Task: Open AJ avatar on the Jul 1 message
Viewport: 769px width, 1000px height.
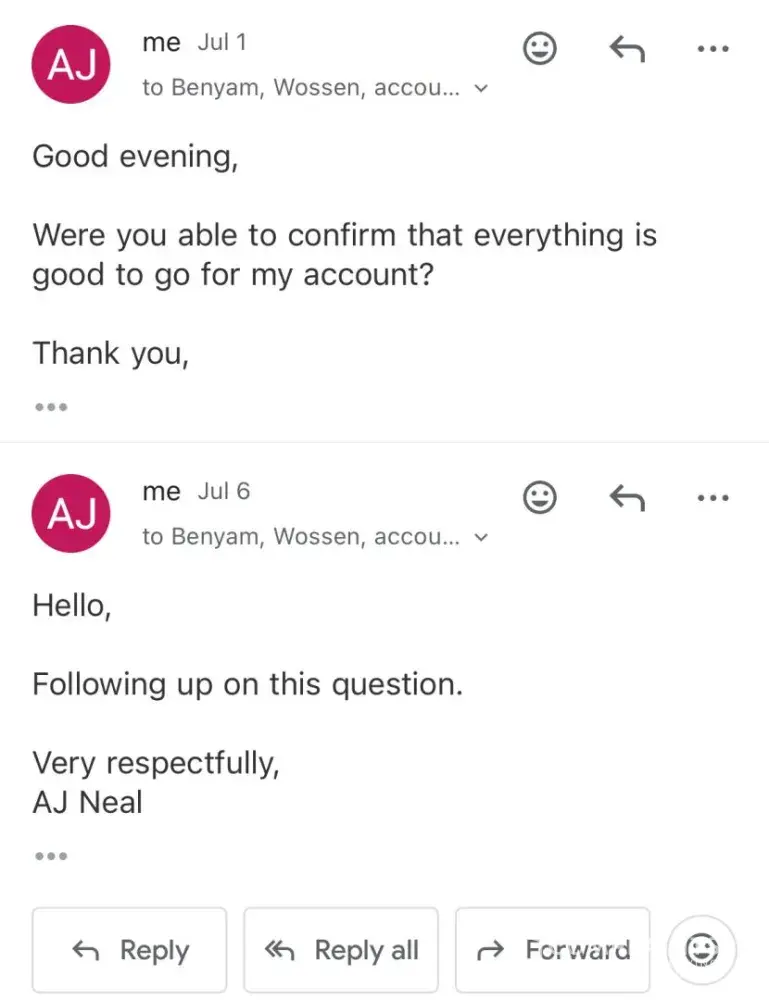Action: (71, 64)
